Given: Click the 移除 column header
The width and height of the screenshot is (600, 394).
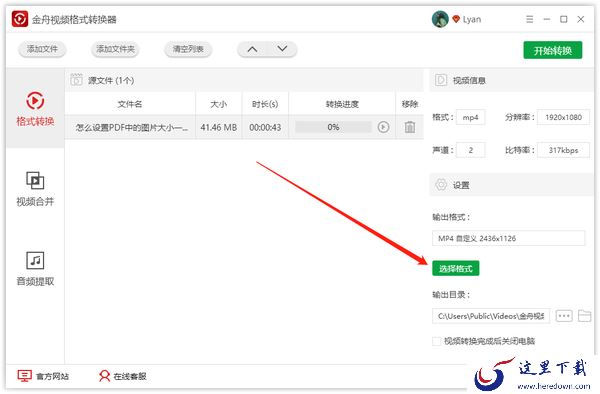Looking at the screenshot, I should pyautogui.click(x=410, y=104).
